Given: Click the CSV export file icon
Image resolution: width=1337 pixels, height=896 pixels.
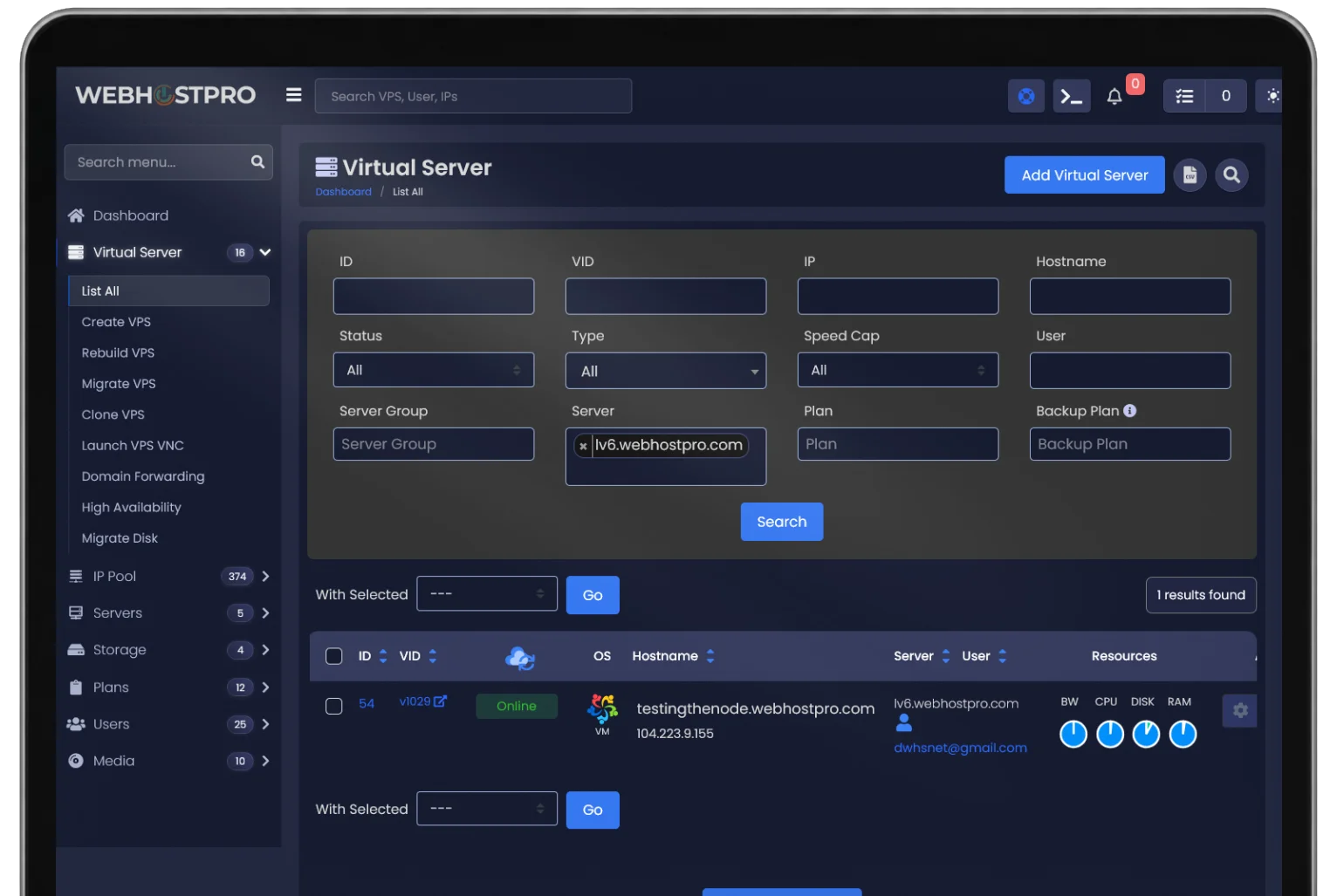Looking at the screenshot, I should [x=1190, y=174].
